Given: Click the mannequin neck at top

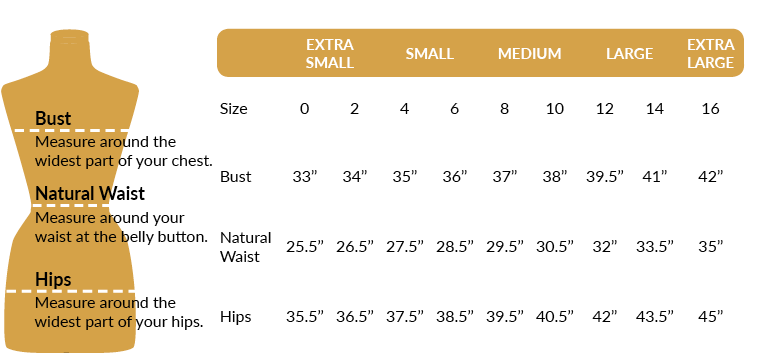Looking at the screenshot, I should (70, 46).
